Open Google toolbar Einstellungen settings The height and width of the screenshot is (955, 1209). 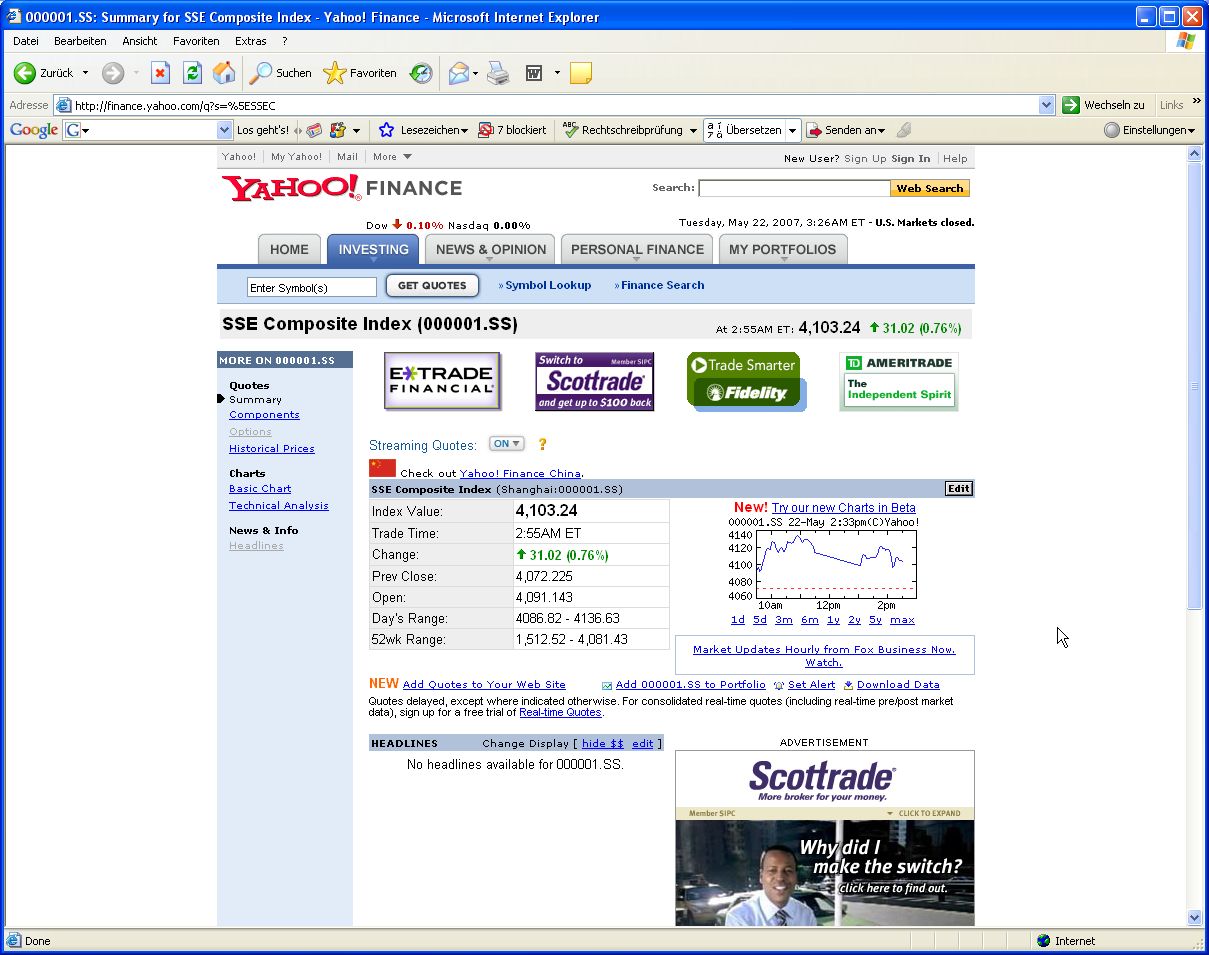(x=1149, y=130)
